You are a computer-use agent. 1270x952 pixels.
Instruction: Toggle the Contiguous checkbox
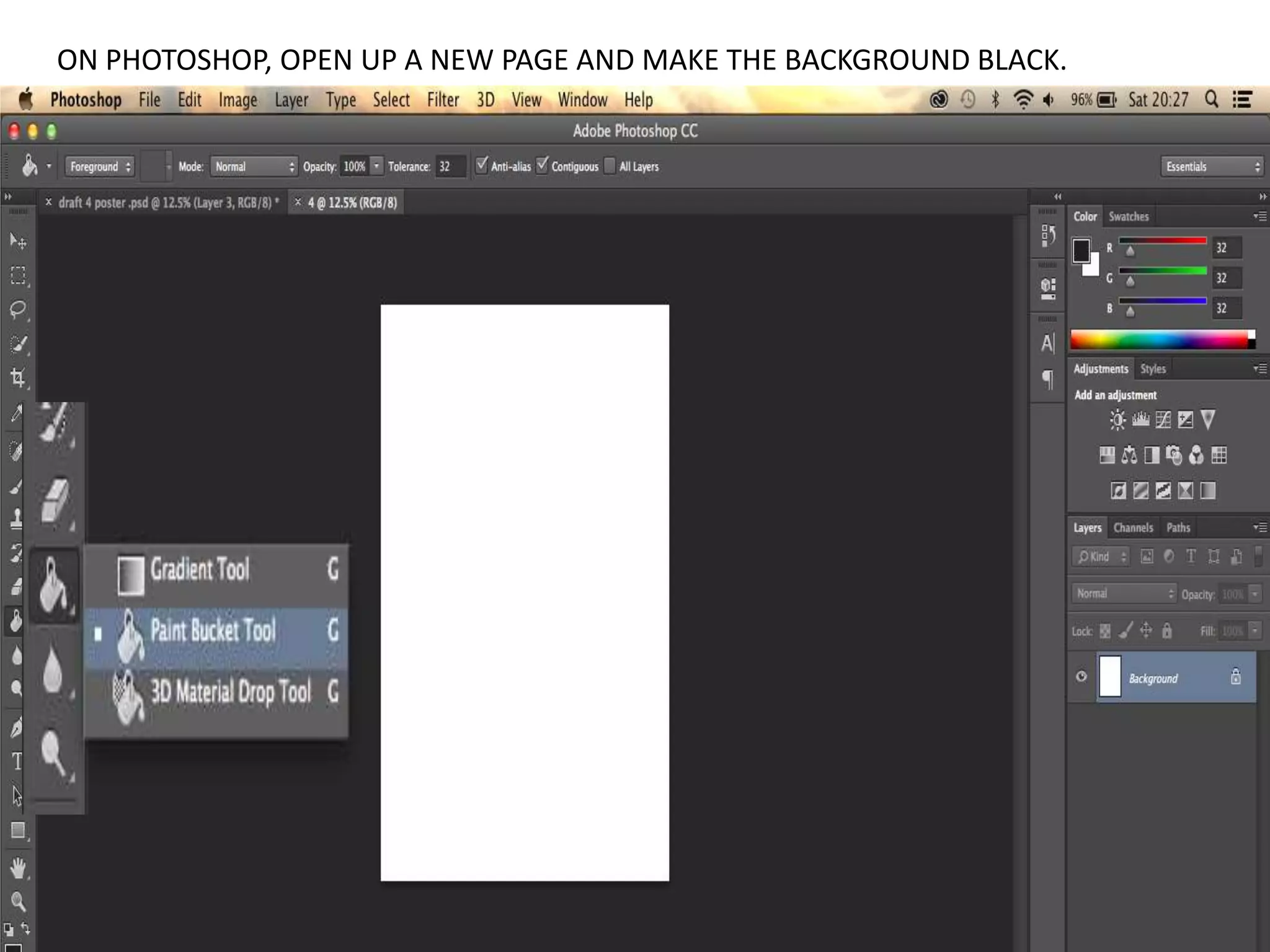[x=542, y=165]
